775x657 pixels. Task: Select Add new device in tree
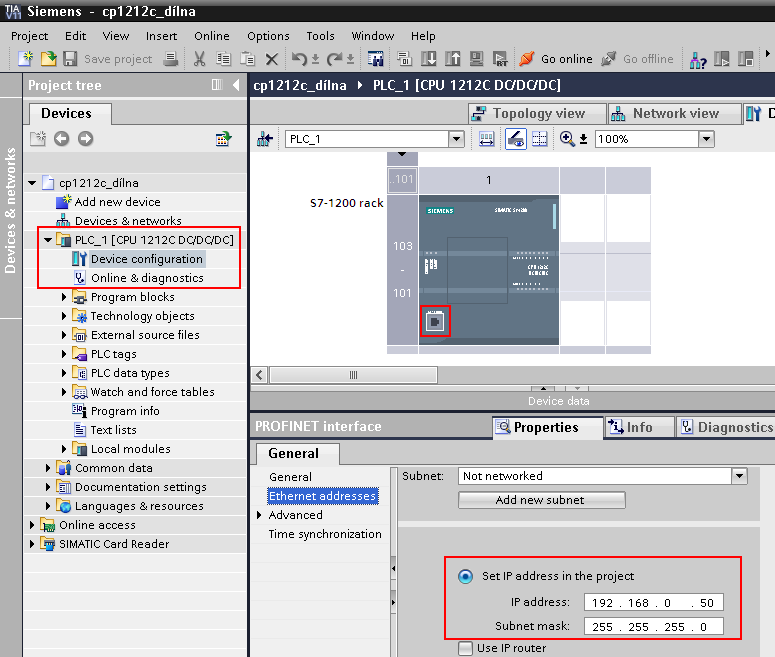(117, 202)
